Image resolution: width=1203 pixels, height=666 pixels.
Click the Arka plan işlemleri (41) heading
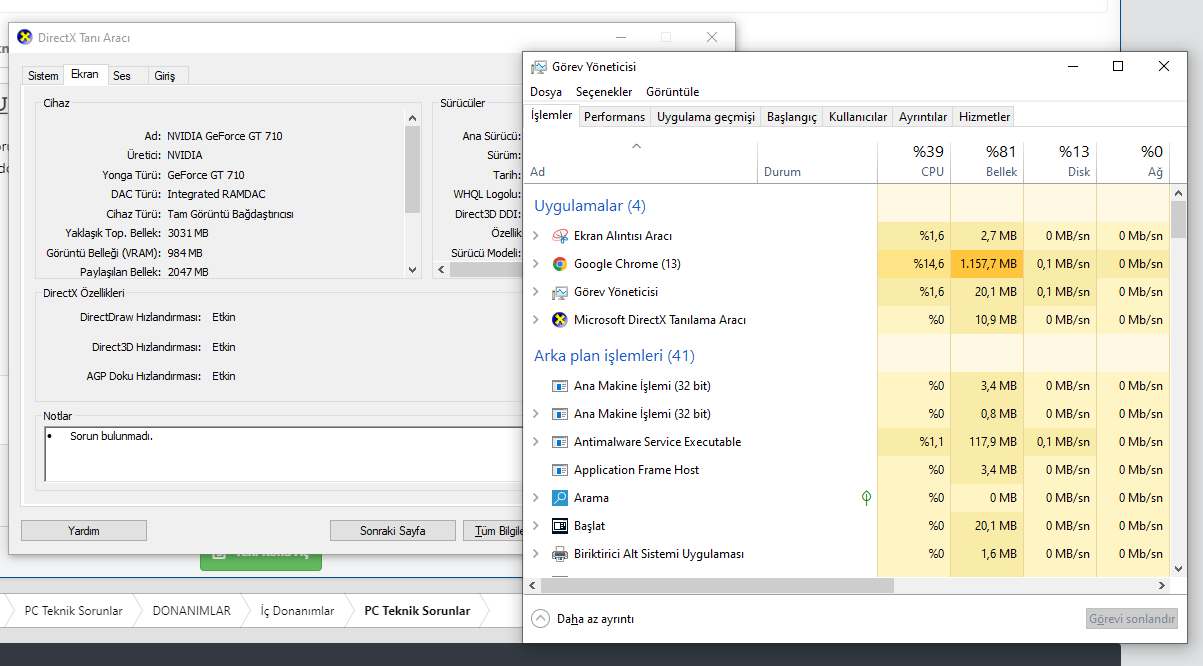point(614,356)
